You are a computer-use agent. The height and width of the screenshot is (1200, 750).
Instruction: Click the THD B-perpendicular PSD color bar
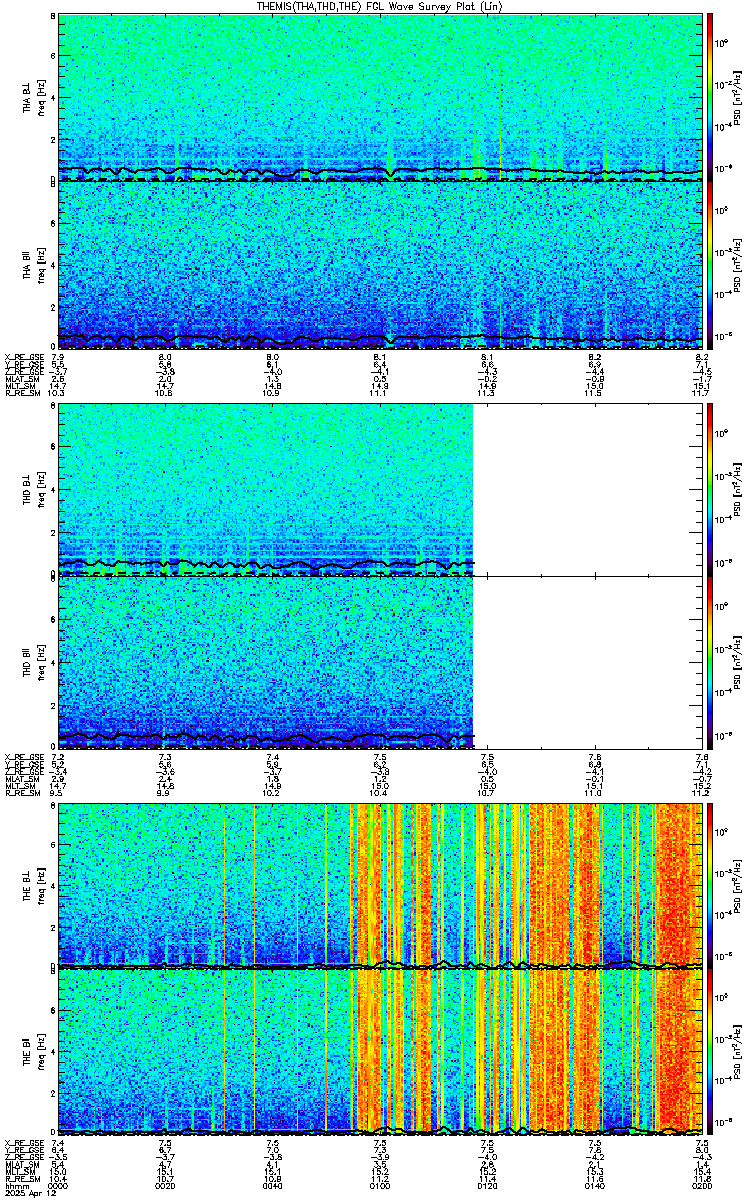point(710,490)
